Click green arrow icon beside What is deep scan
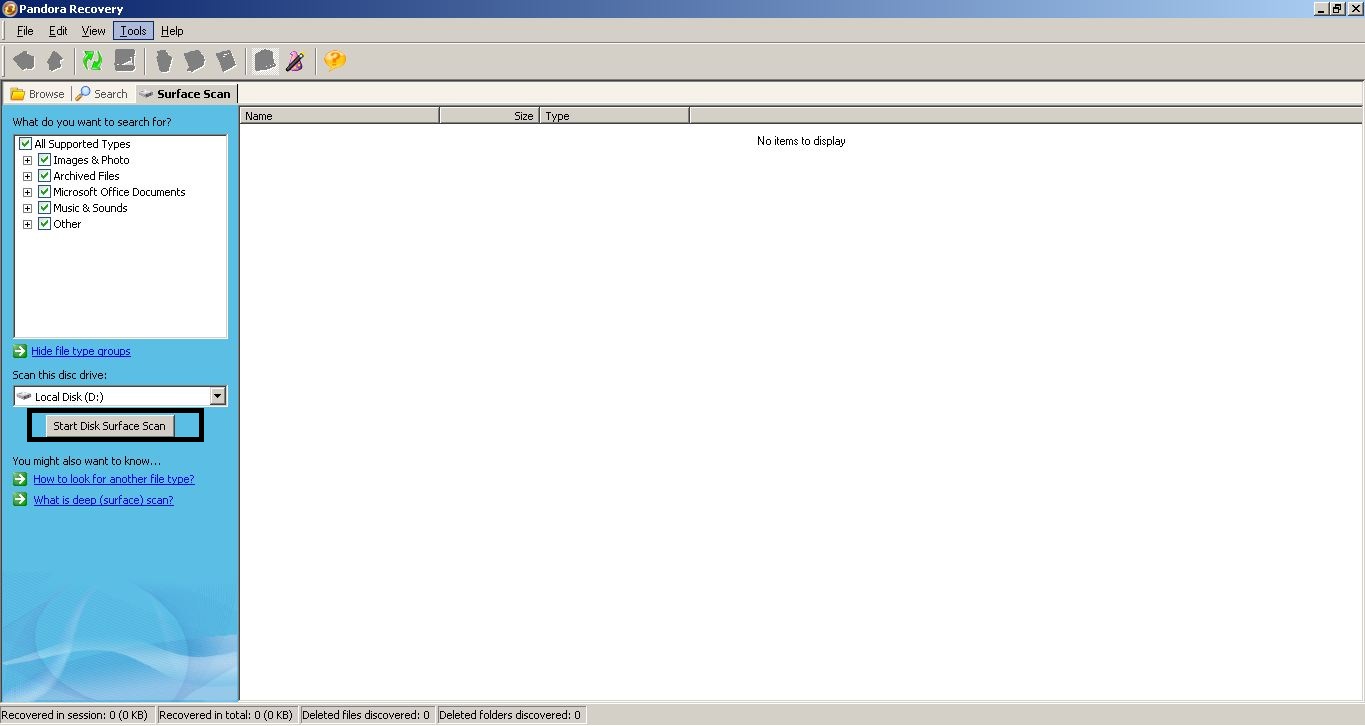Screen dimensions: 1365x726 [x=20, y=500]
